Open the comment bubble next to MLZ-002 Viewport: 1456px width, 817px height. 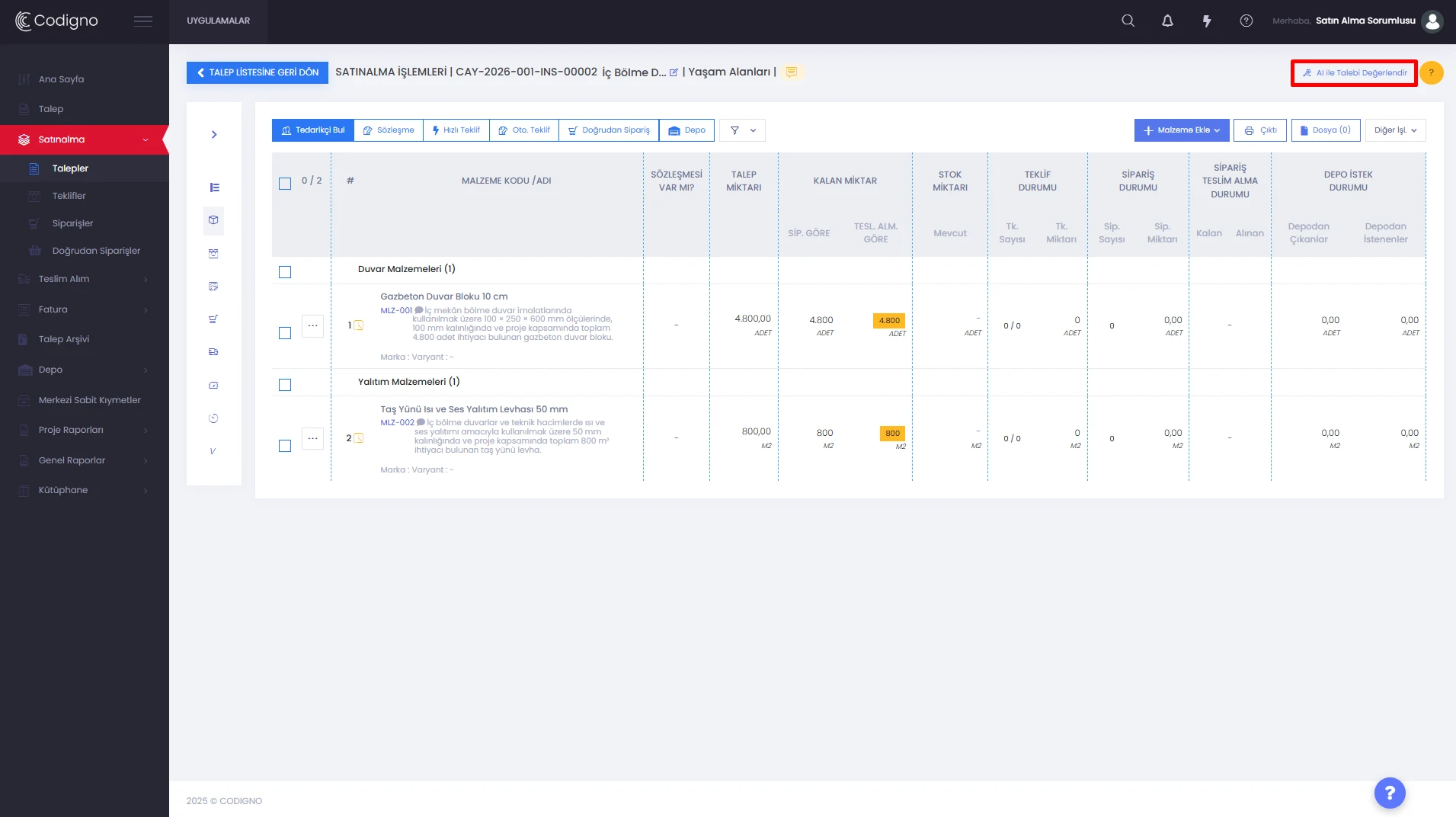click(421, 422)
